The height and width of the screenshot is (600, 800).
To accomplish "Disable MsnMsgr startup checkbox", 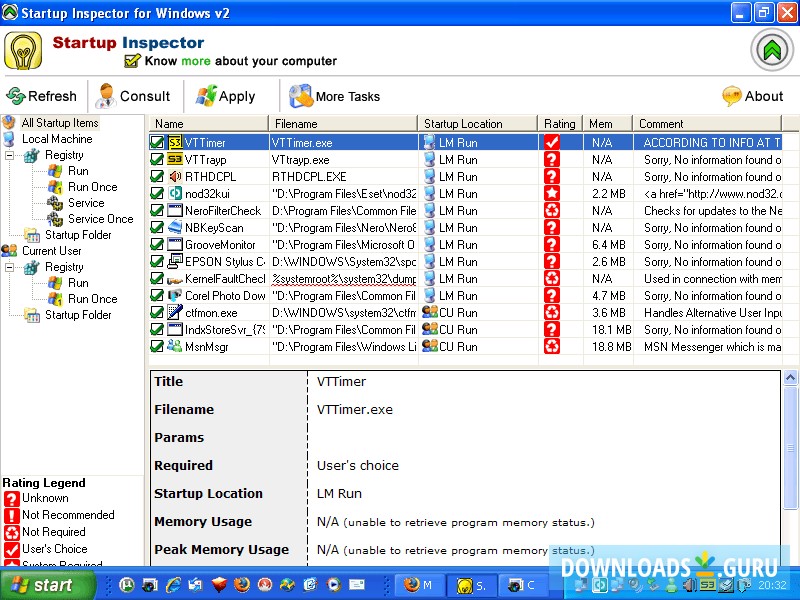I will [x=157, y=347].
